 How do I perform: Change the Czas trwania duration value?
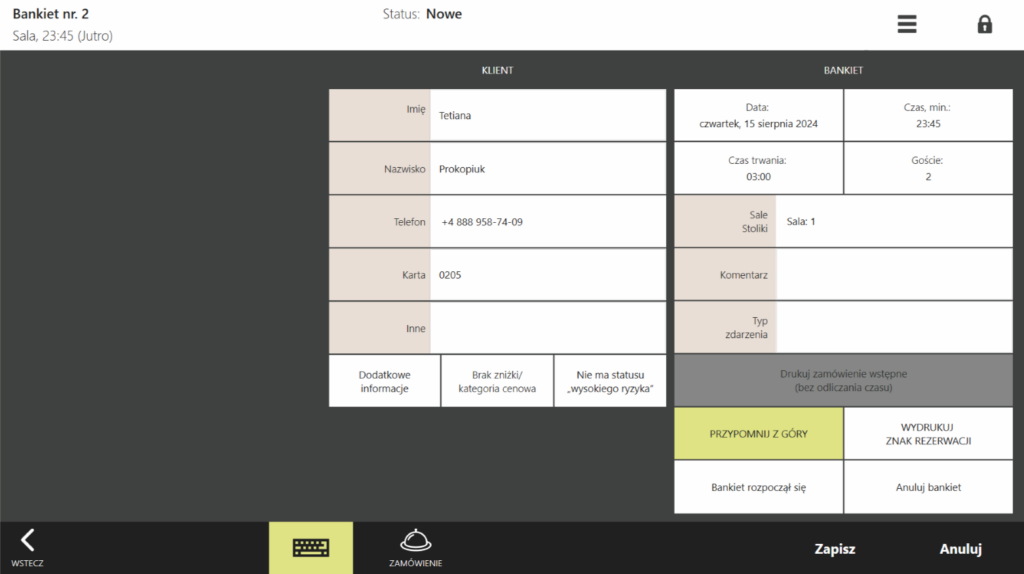click(x=758, y=168)
